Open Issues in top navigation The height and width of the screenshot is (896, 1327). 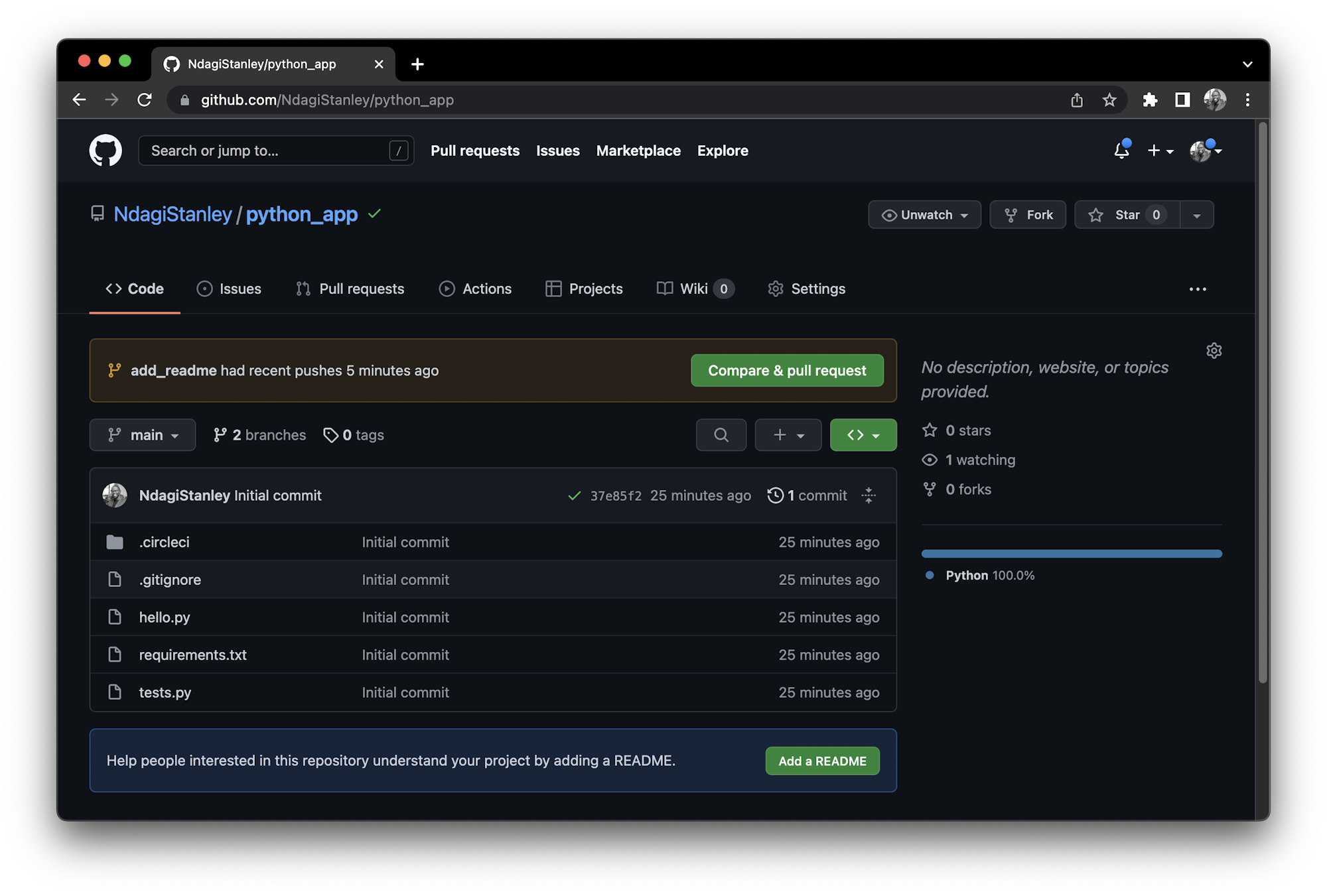(x=558, y=151)
